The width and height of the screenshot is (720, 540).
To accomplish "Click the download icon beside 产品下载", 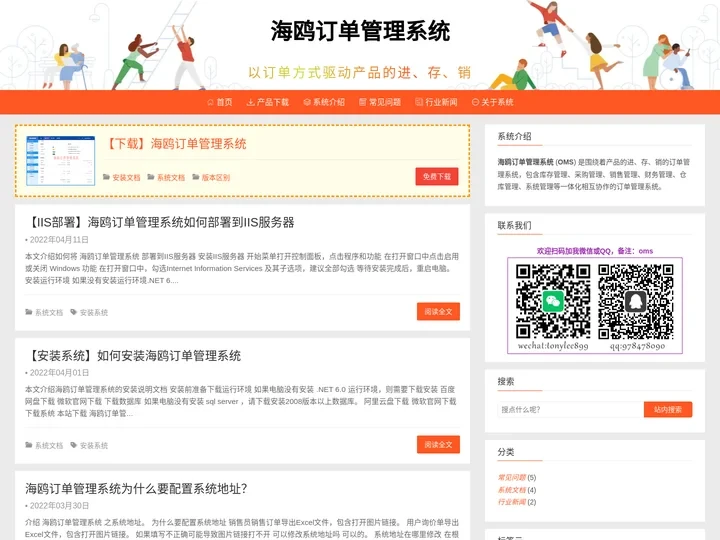I will 250,102.
